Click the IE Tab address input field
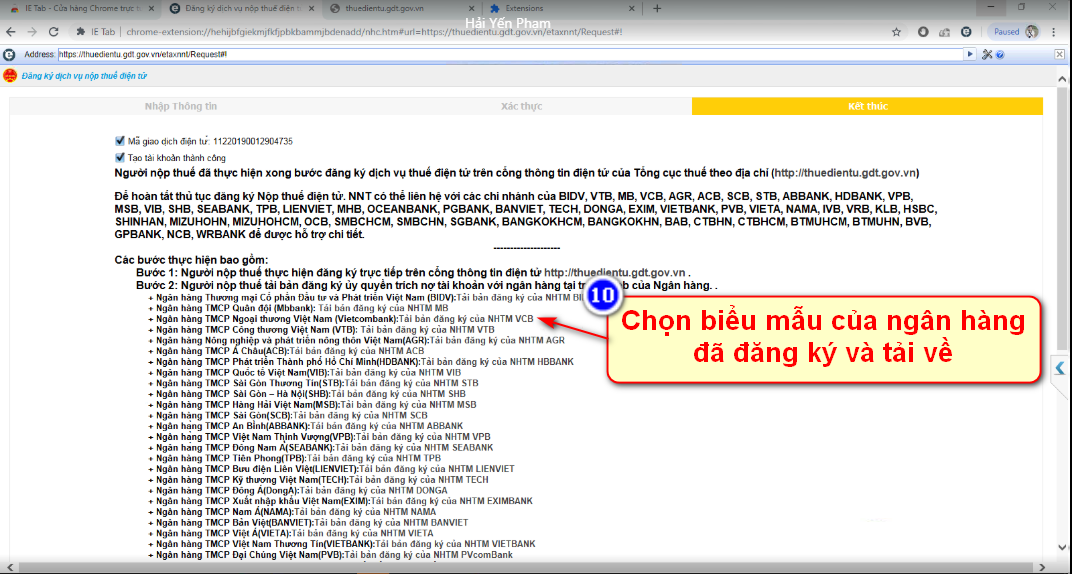Viewport: 1072px width, 574px height. pos(509,54)
